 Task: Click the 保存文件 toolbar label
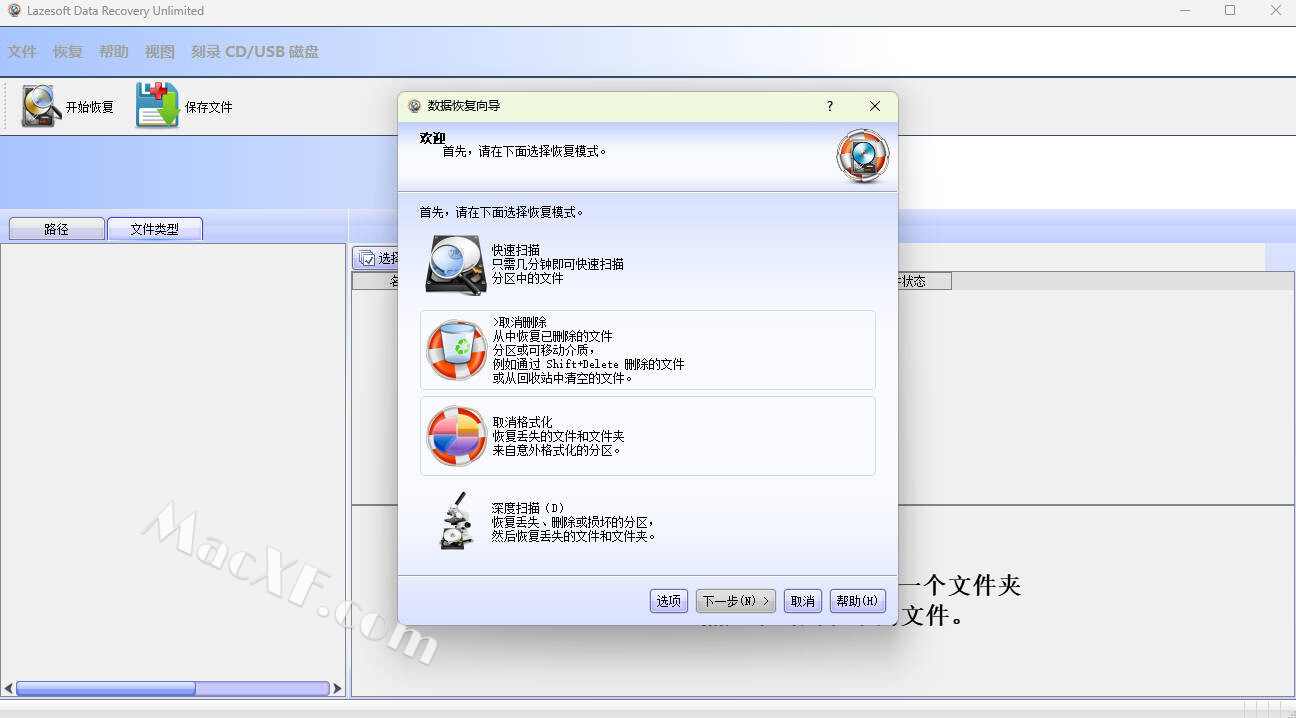pyautogui.click(x=209, y=107)
